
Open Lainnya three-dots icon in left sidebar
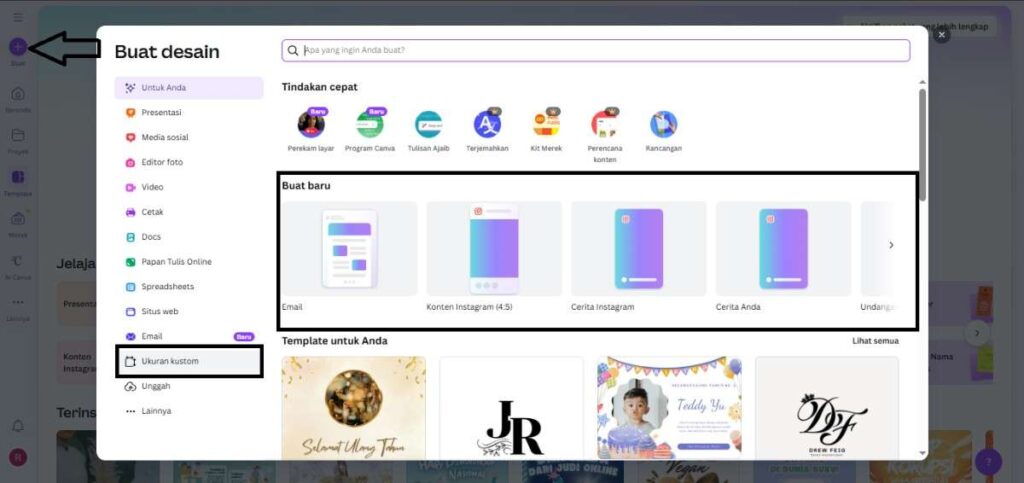[x=18, y=302]
